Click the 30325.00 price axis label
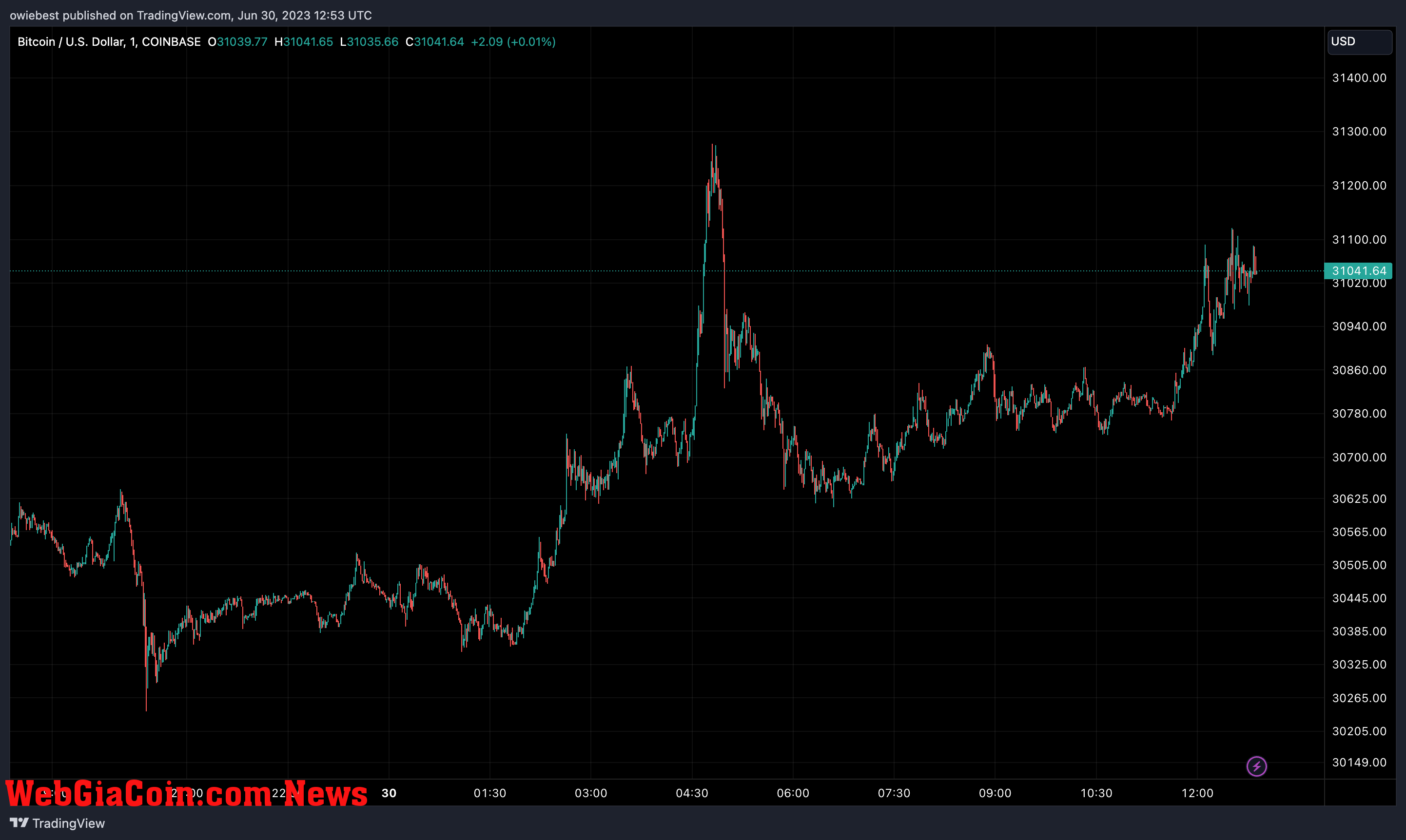Image resolution: width=1406 pixels, height=840 pixels. (x=1359, y=665)
